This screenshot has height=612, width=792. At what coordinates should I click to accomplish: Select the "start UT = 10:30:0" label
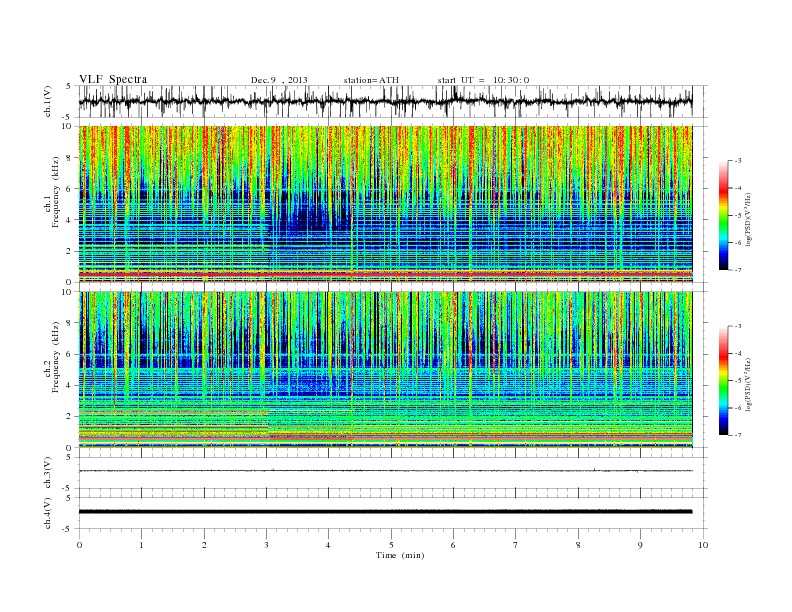tap(483, 80)
